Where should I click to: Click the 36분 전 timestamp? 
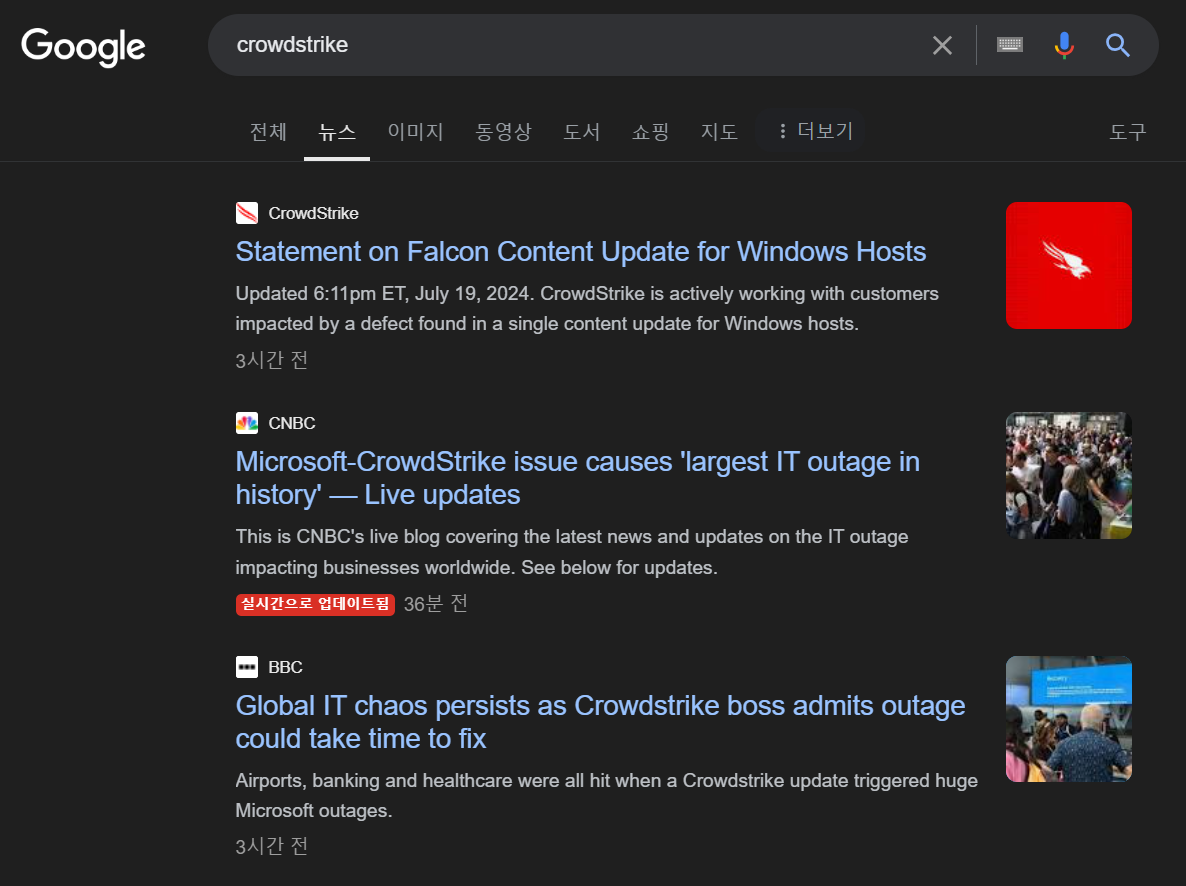[x=435, y=604]
